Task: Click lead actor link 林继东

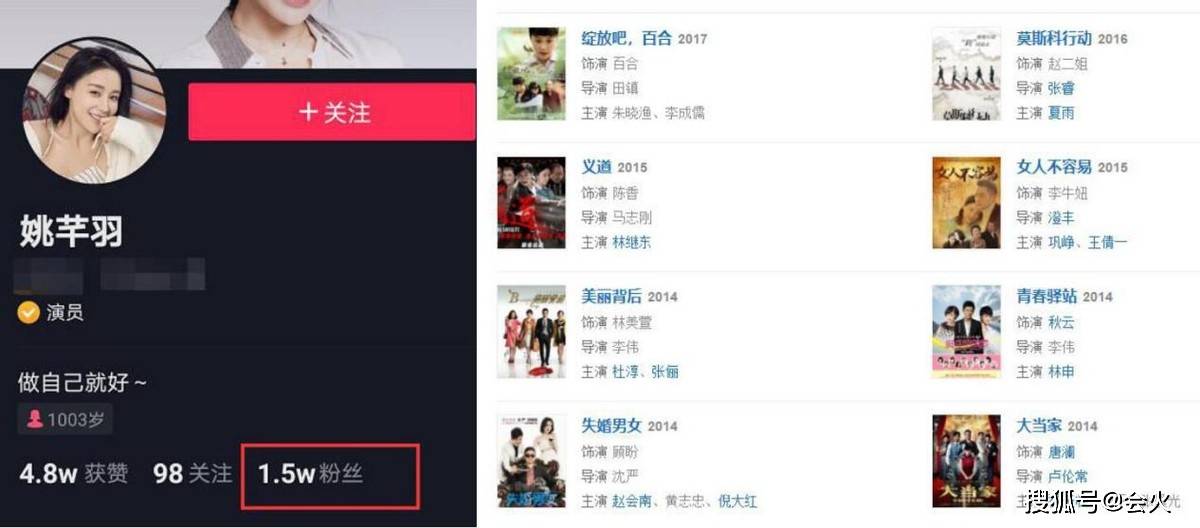Action: [633, 242]
